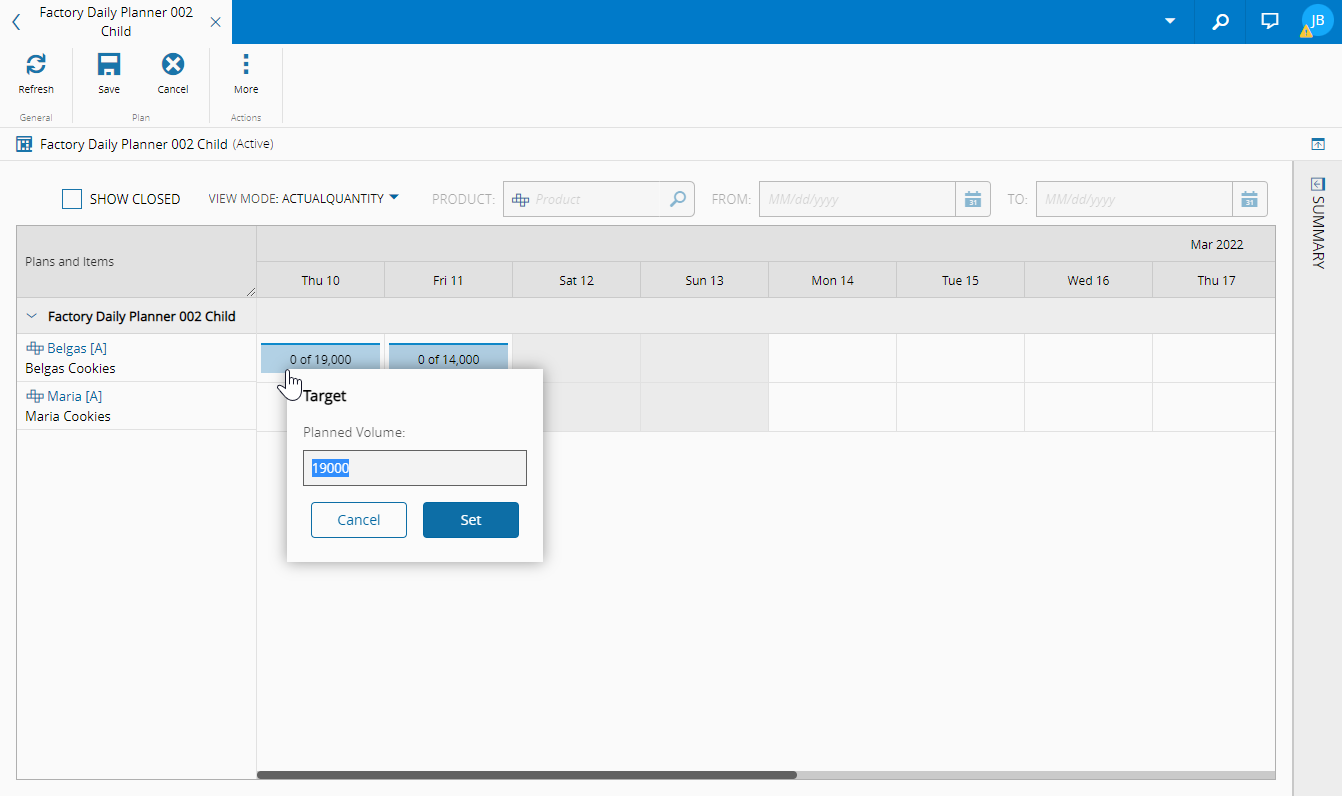The height and width of the screenshot is (796, 1342).
Task: Open the JB user avatar menu
Action: (1317, 21)
